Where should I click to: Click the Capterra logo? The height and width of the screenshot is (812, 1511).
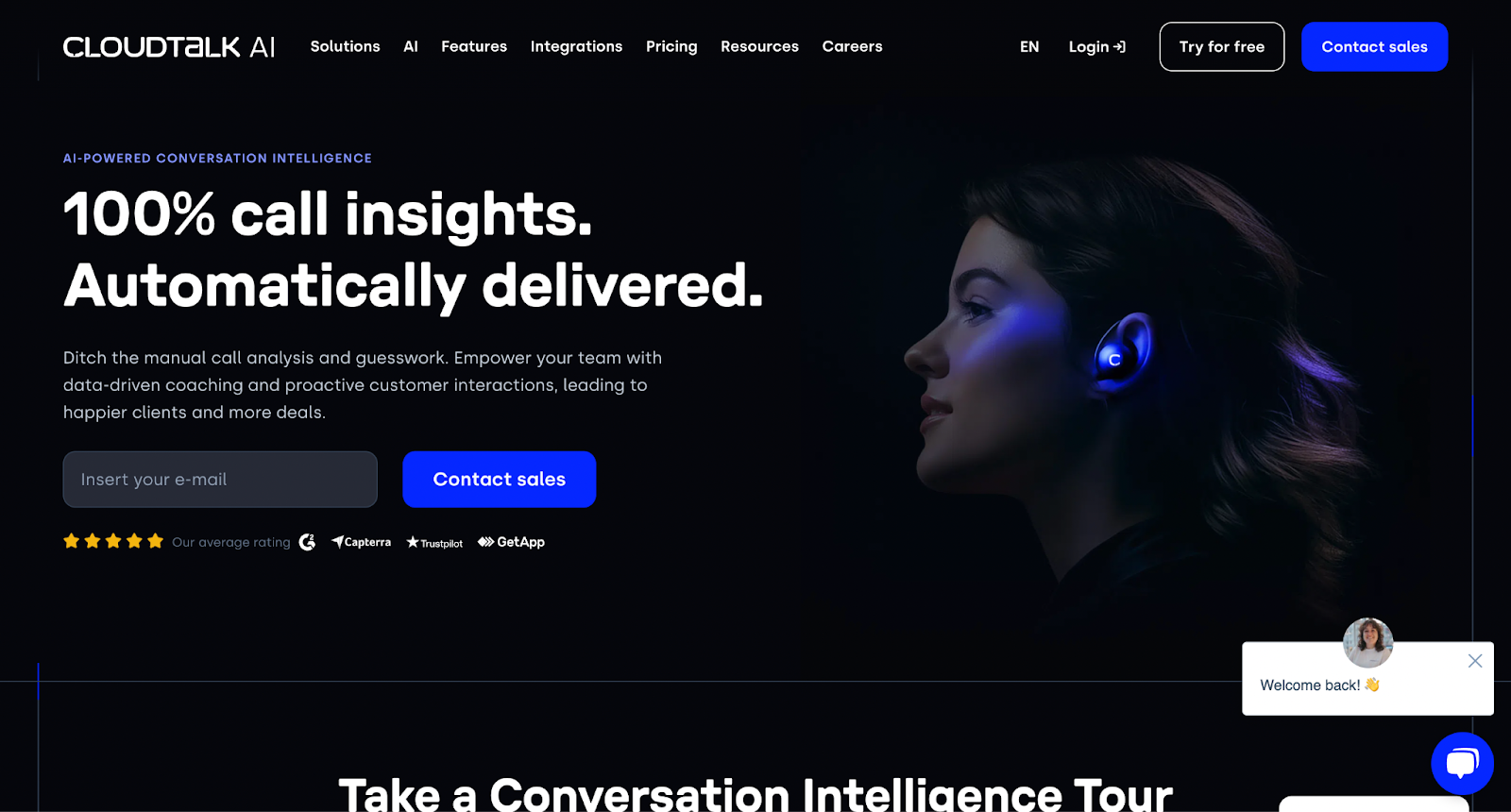(361, 542)
